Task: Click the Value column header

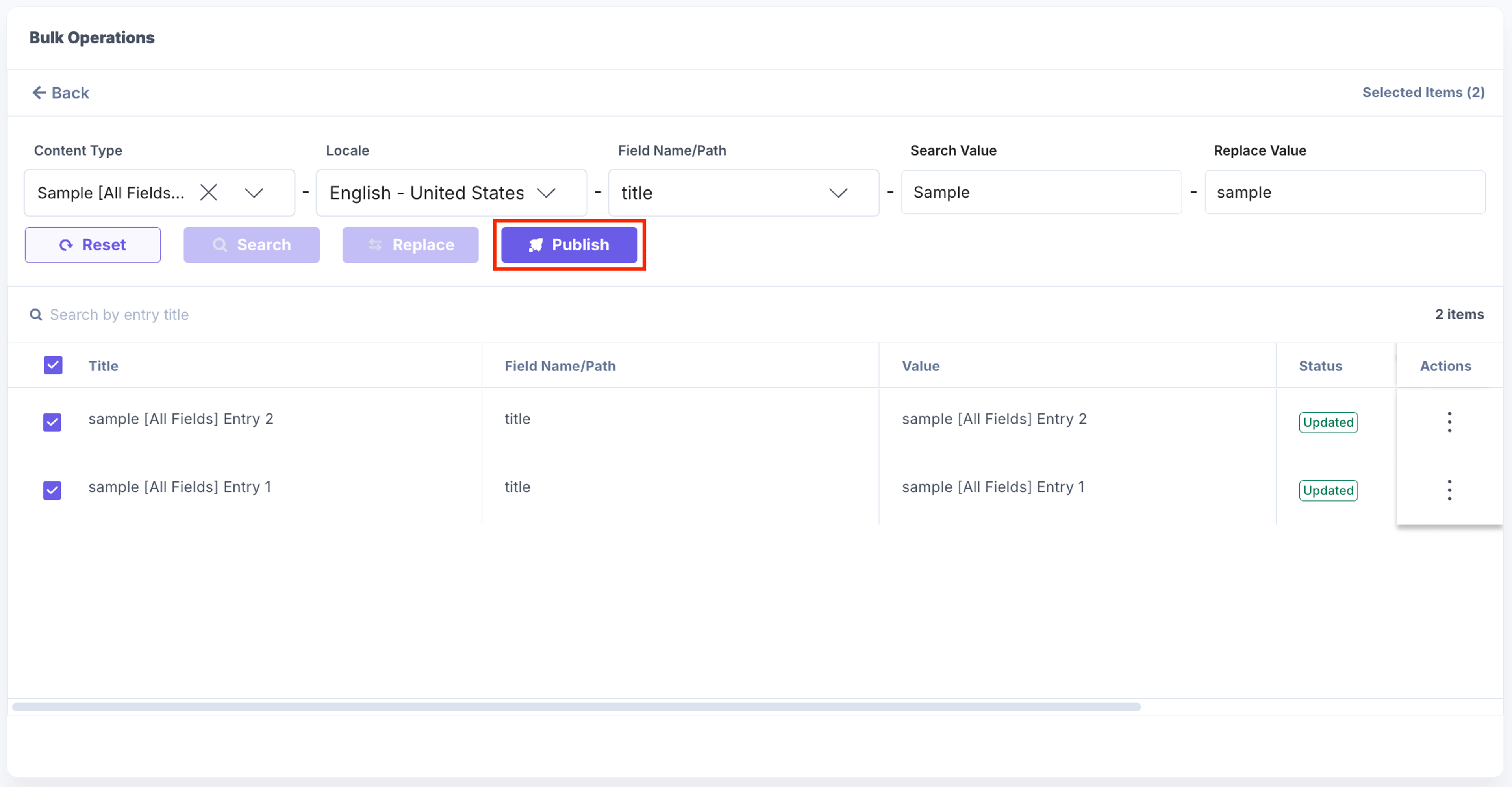Action: tap(920, 366)
